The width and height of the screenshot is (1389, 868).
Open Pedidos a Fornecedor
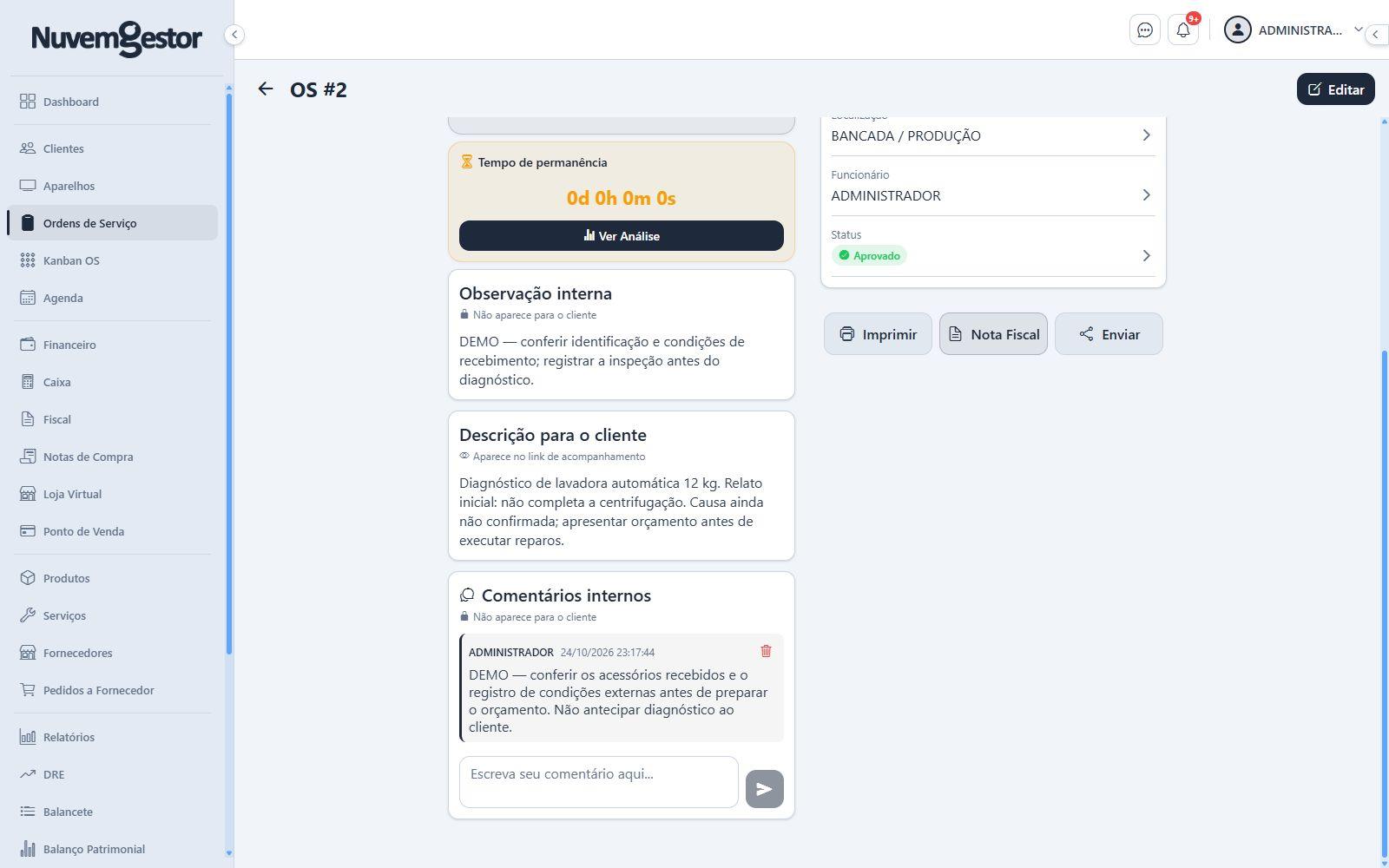(112, 690)
